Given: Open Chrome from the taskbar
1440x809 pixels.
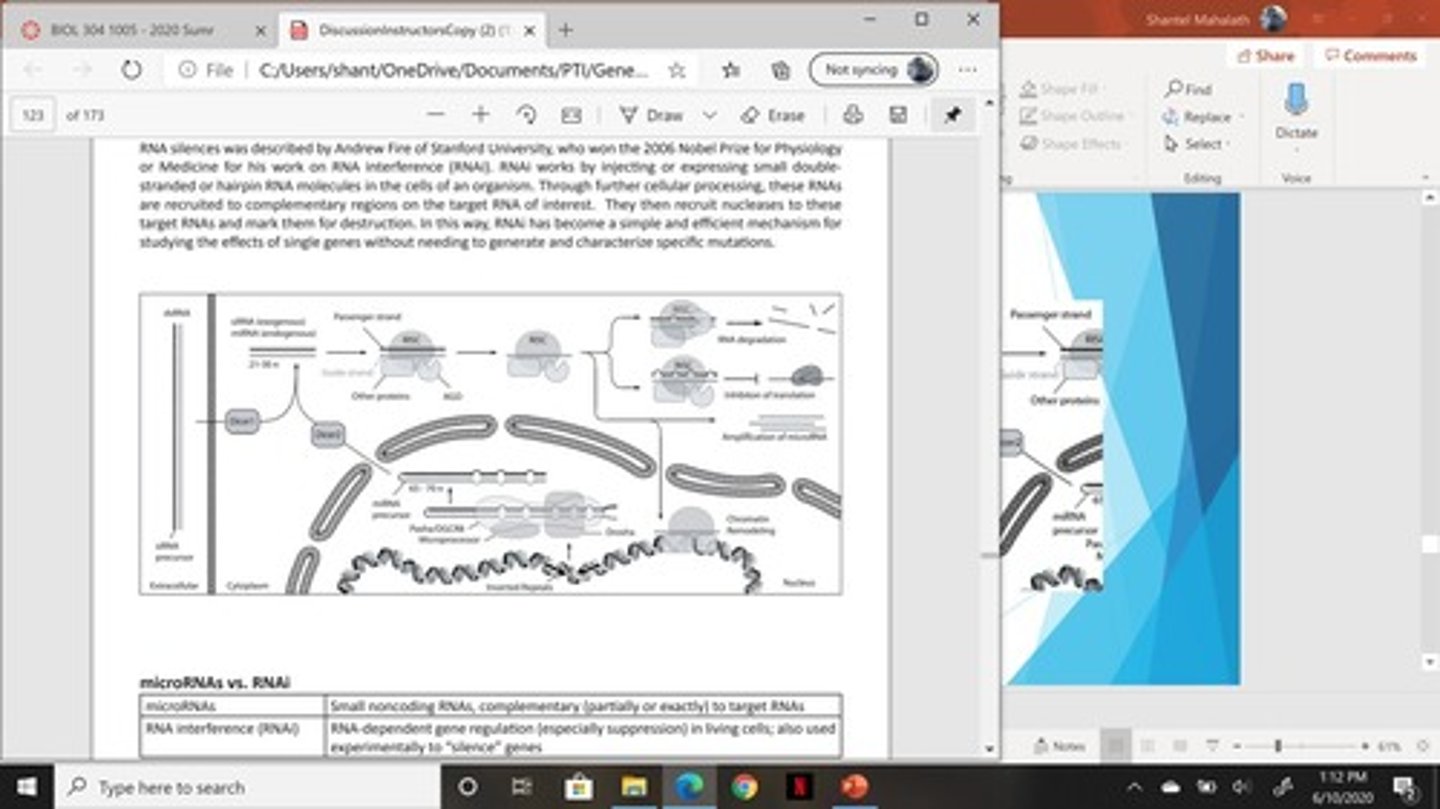Looking at the screenshot, I should [x=743, y=787].
